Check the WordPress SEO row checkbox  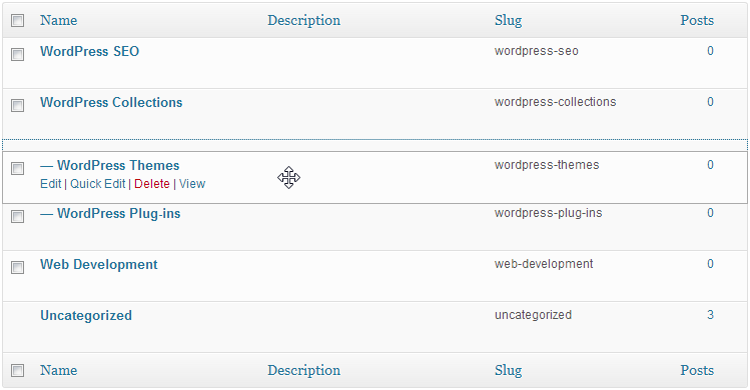tap(18, 55)
